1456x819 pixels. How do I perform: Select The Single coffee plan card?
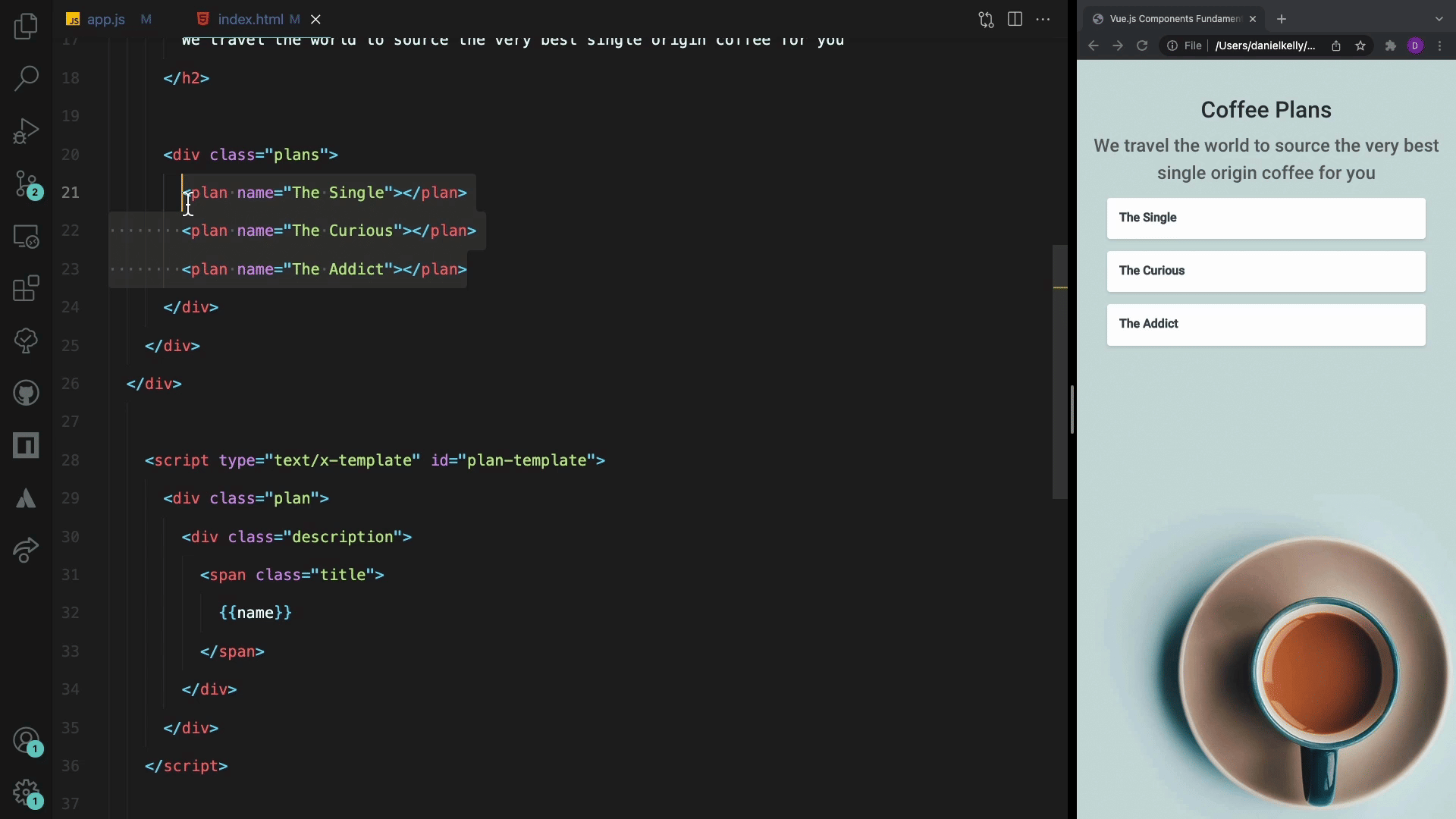1266,218
